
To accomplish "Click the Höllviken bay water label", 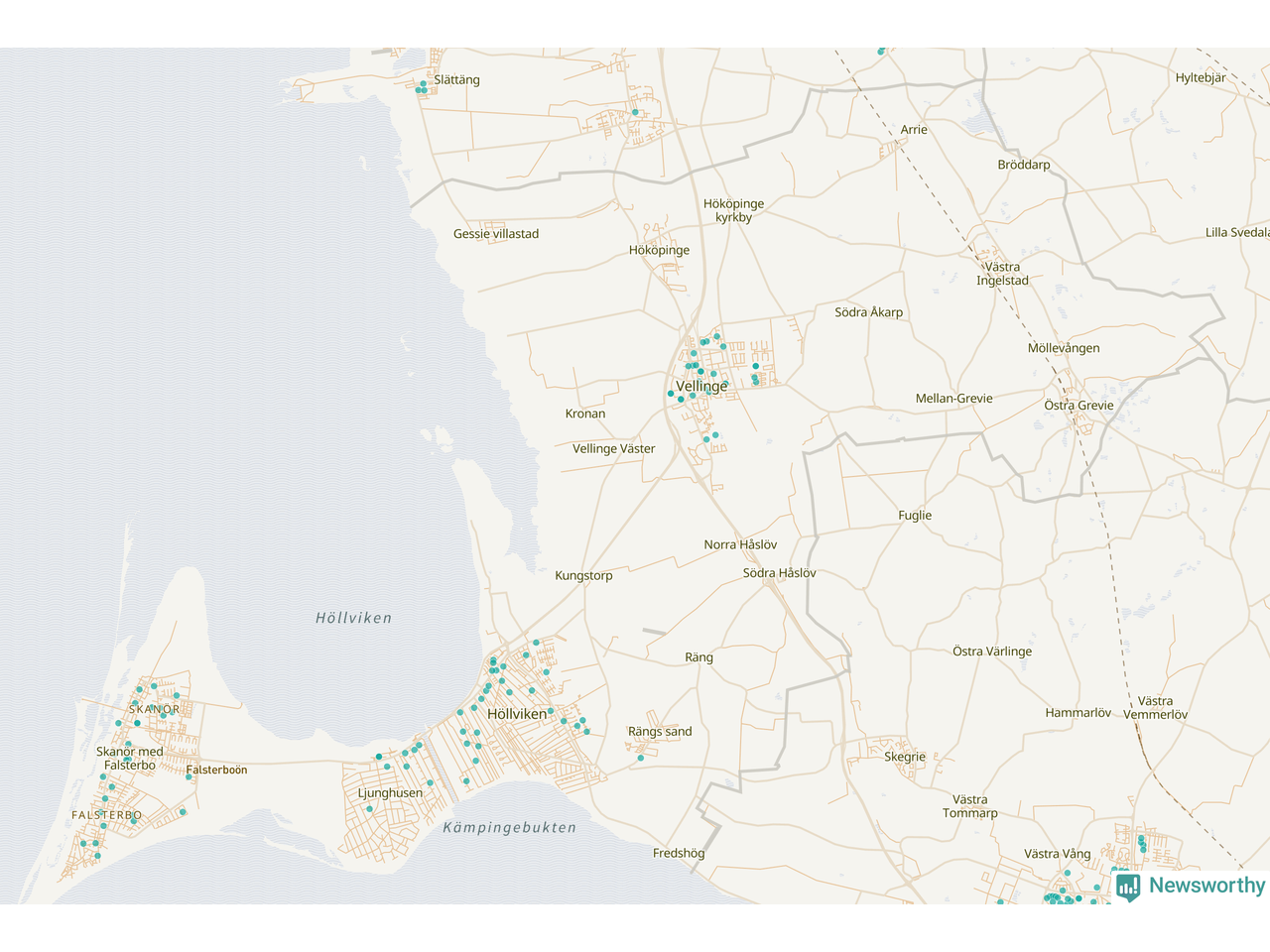I will pyautogui.click(x=353, y=618).
